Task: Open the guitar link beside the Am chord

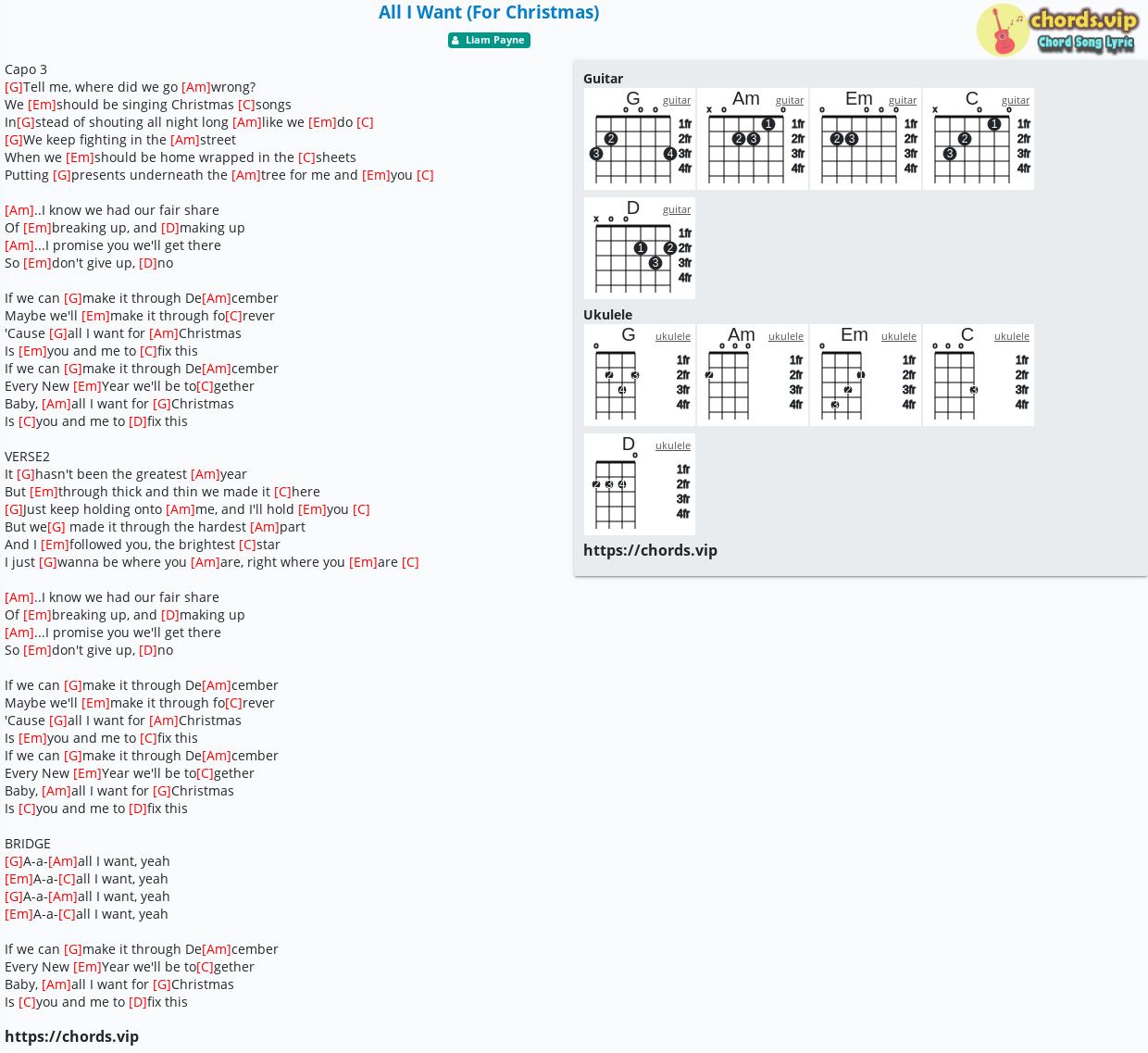Action: (790, 100)
